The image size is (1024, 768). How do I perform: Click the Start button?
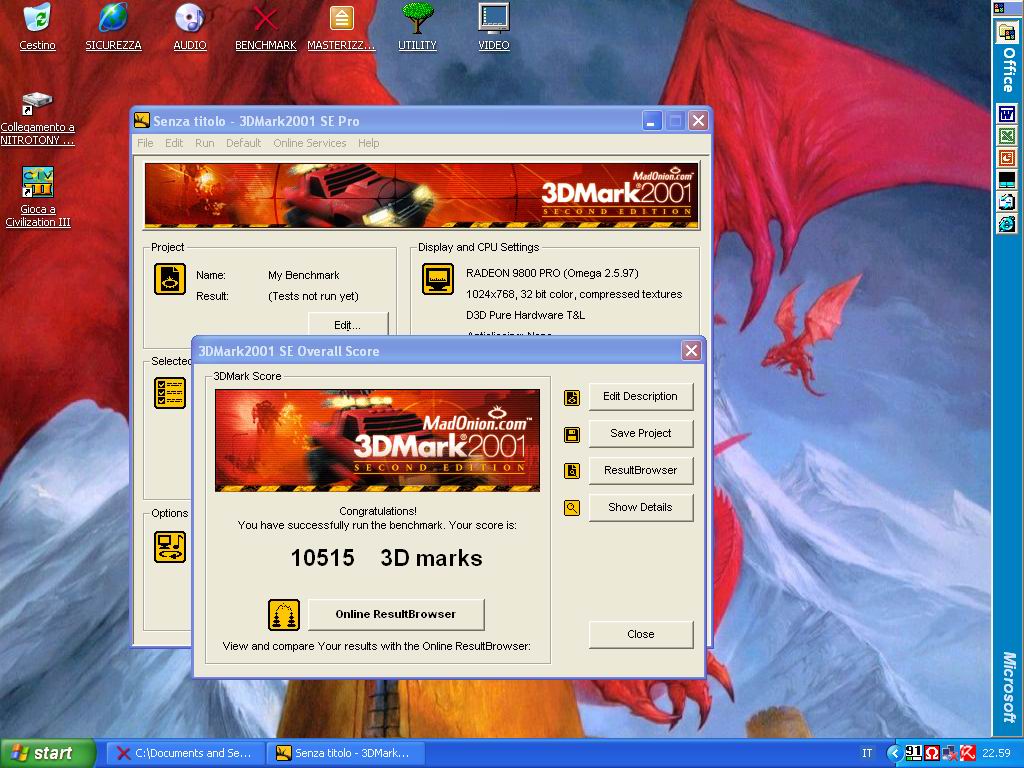tap(48, 753)
